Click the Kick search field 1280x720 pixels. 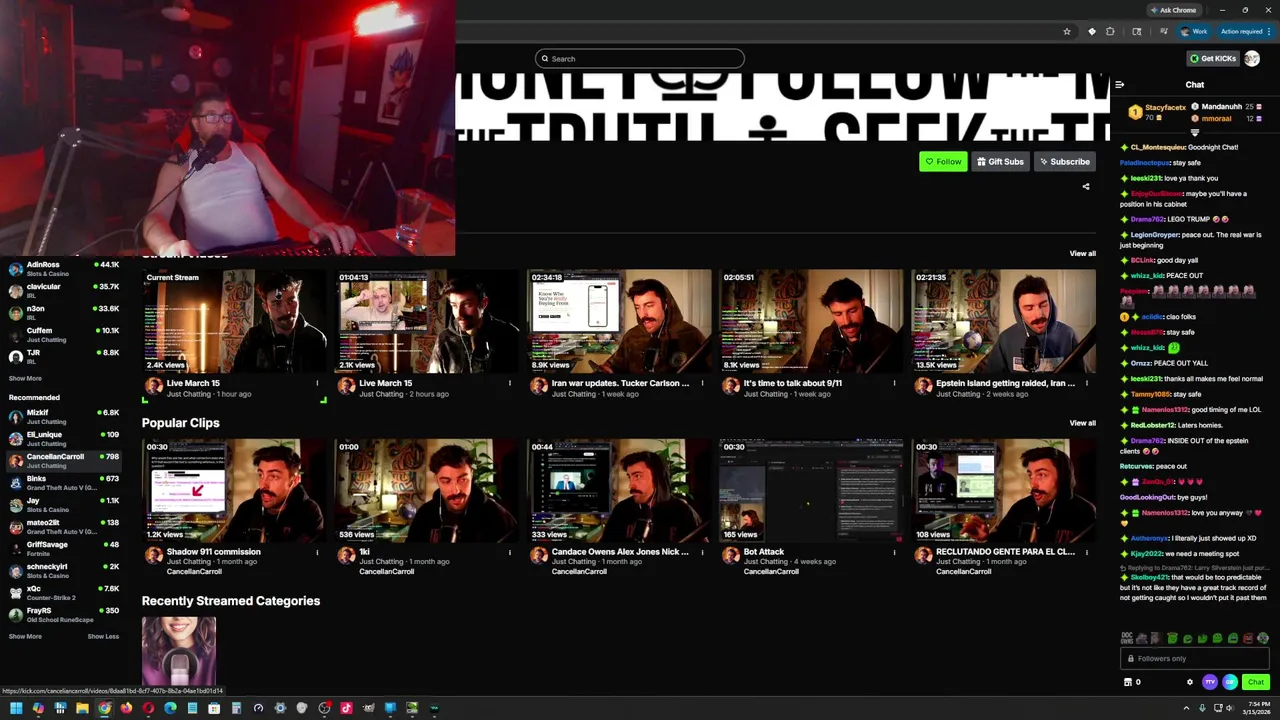(640, 59)
